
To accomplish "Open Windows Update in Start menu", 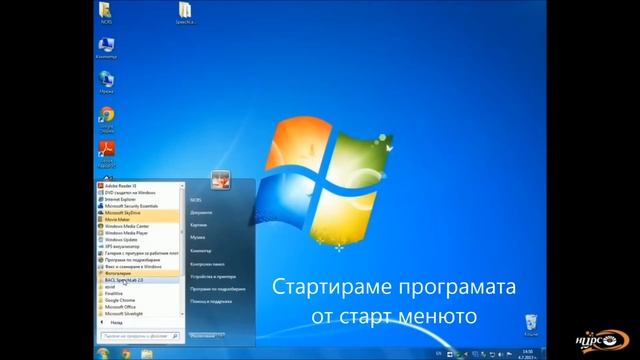I will (x=138, y=240).
